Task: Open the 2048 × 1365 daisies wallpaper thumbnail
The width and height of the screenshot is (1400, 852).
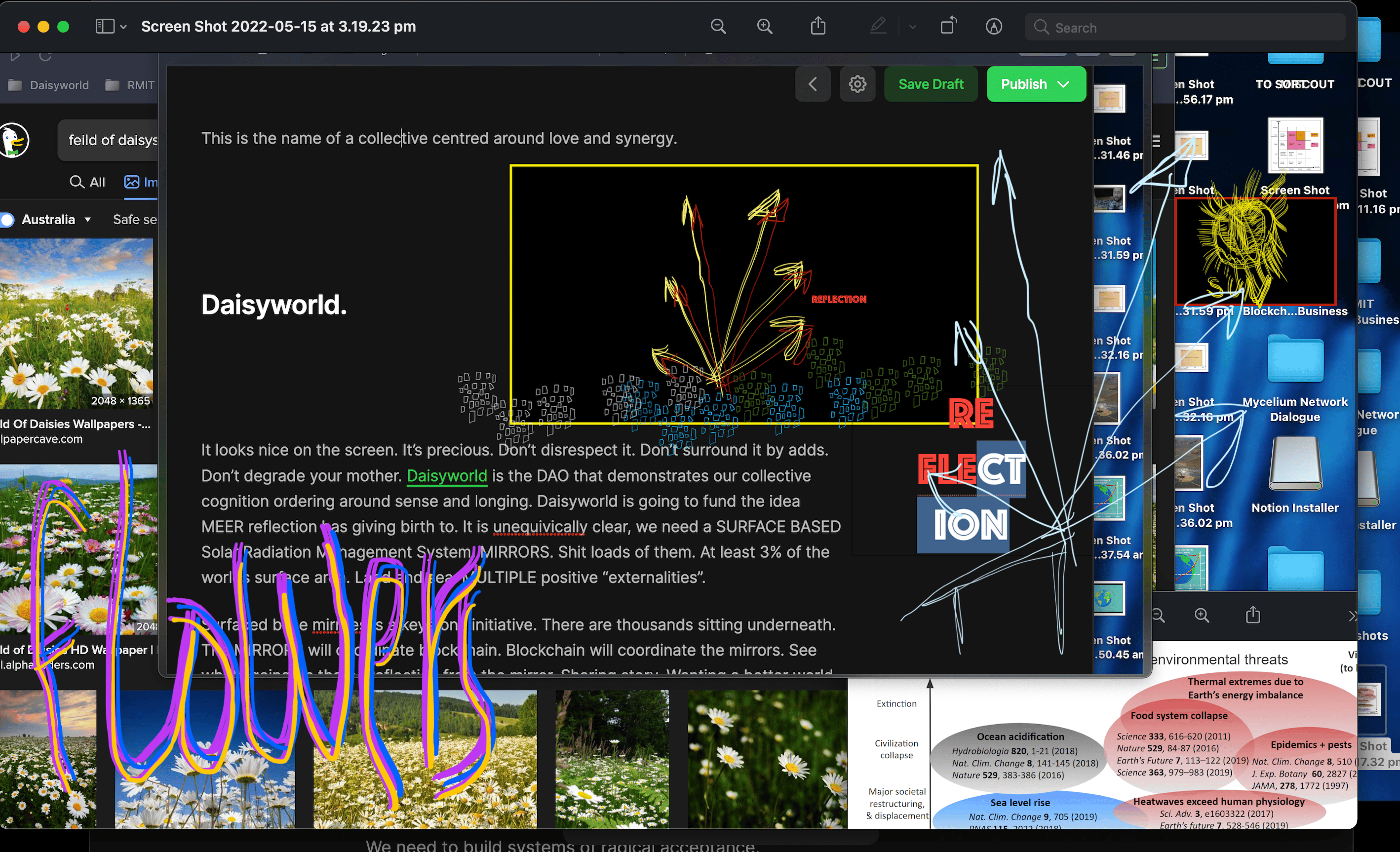Action: pos(76,324)
